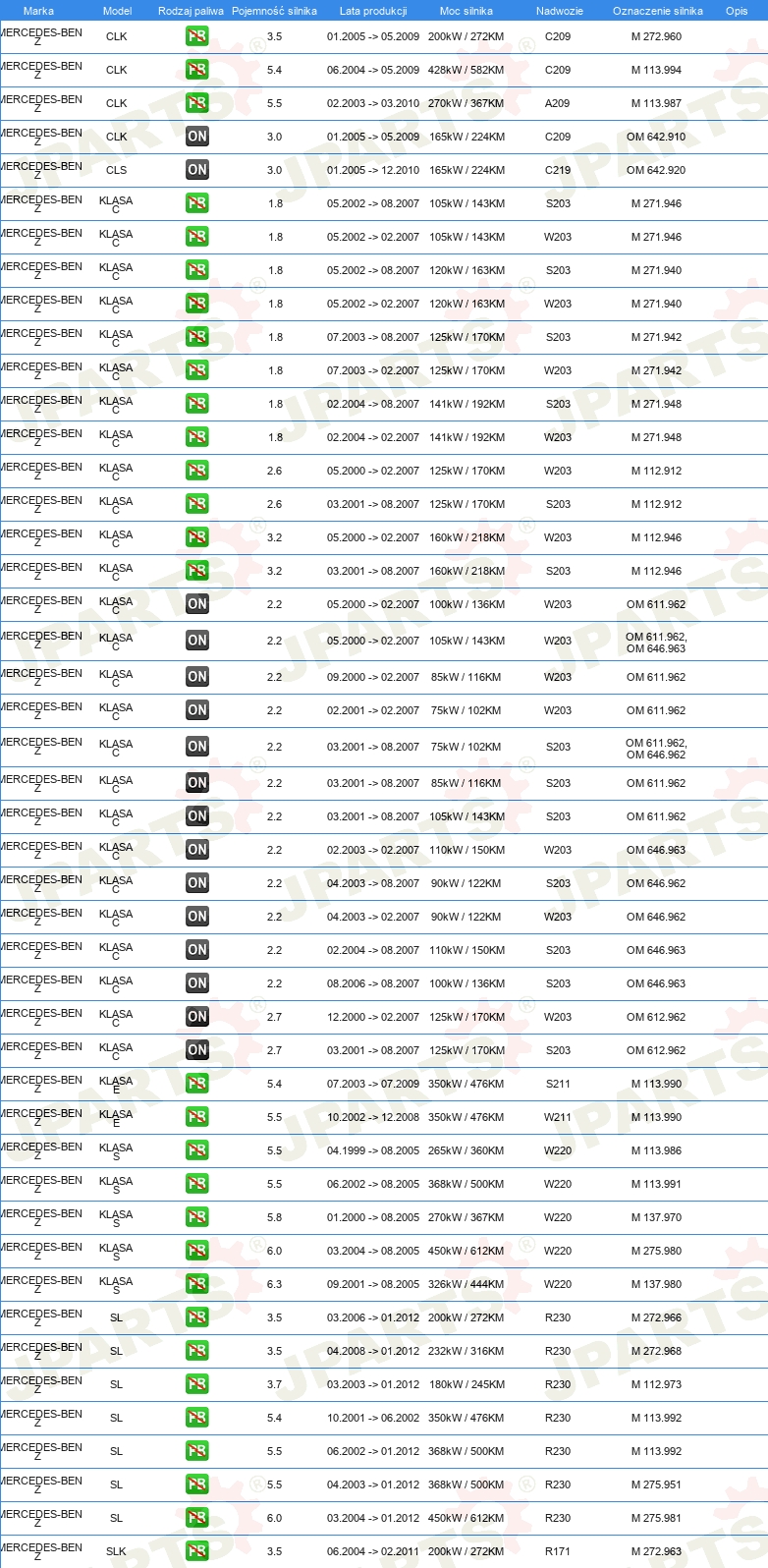Click diesel icon for 100kW W203 OM 611.962
This screenshot has height=1568, width=768.
(197, 604)
